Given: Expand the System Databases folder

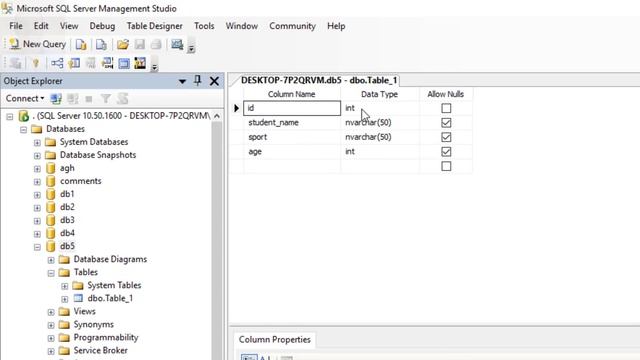Looking at the screenshot, I should pyautogui.click(x=37, y=143).
